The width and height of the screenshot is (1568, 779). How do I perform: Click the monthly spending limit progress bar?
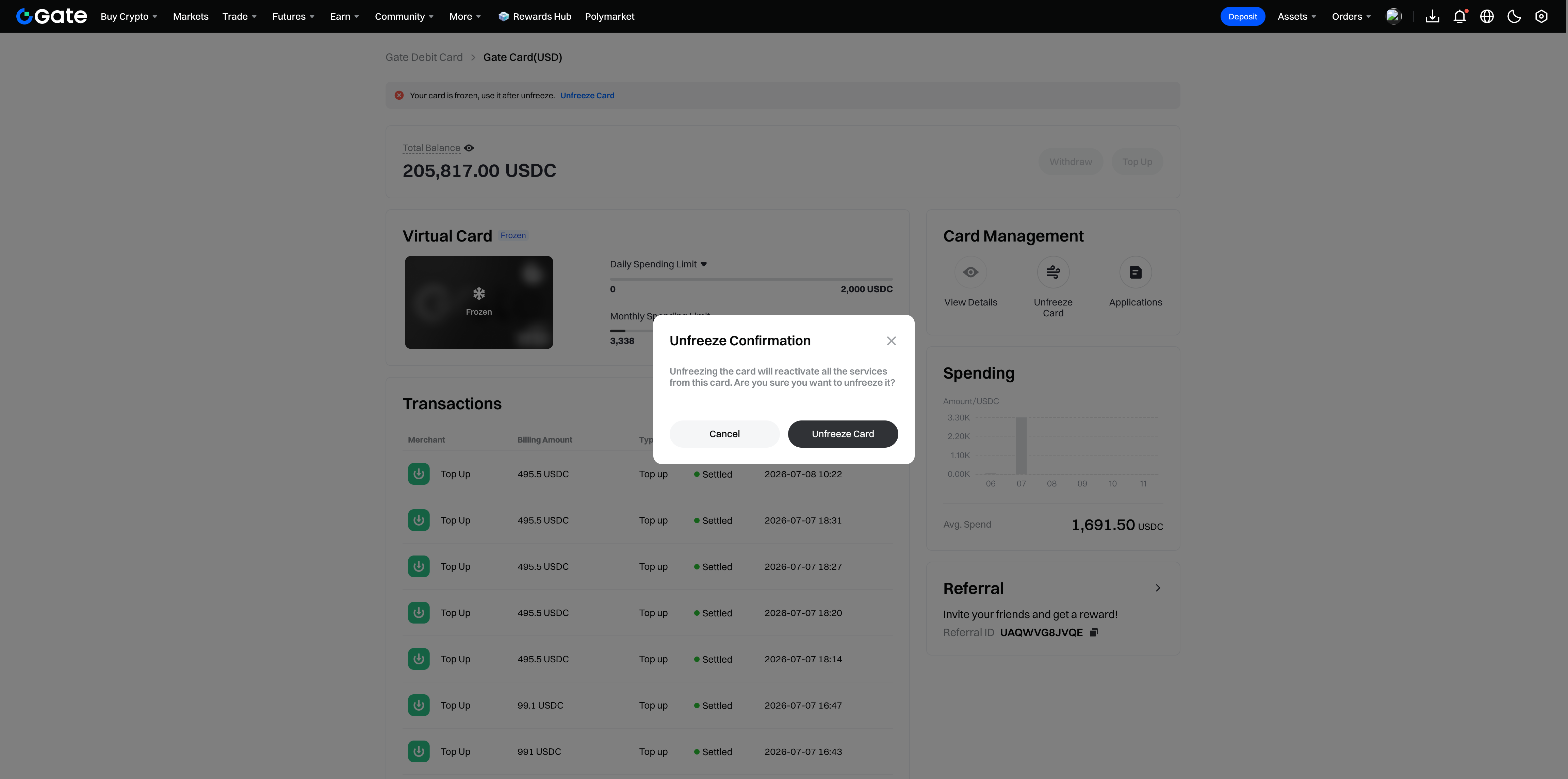[x=631, y=331]
